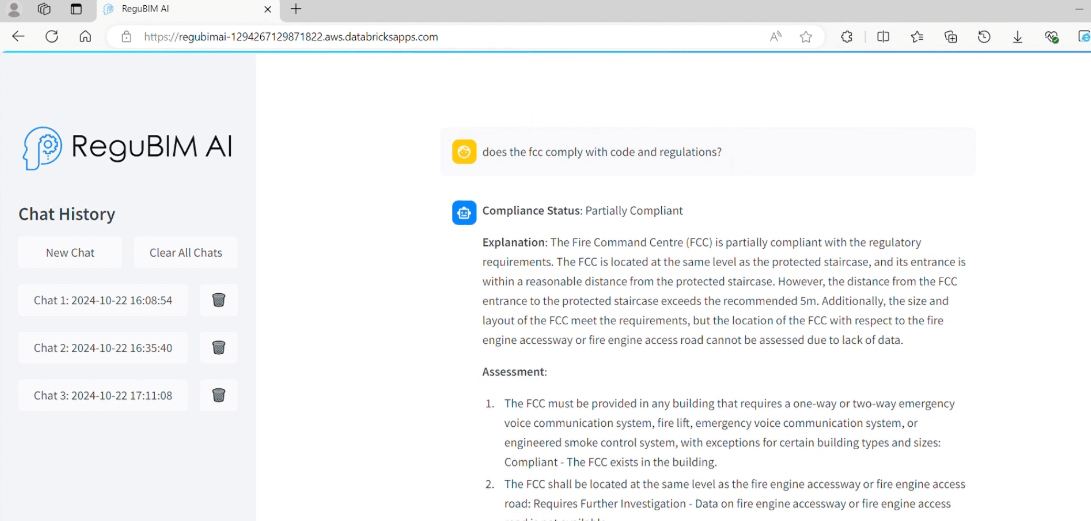This screenshot has width=1091, height=521.
Task: Delete Chat 2 with trash icon
Action: pos(219,348)
